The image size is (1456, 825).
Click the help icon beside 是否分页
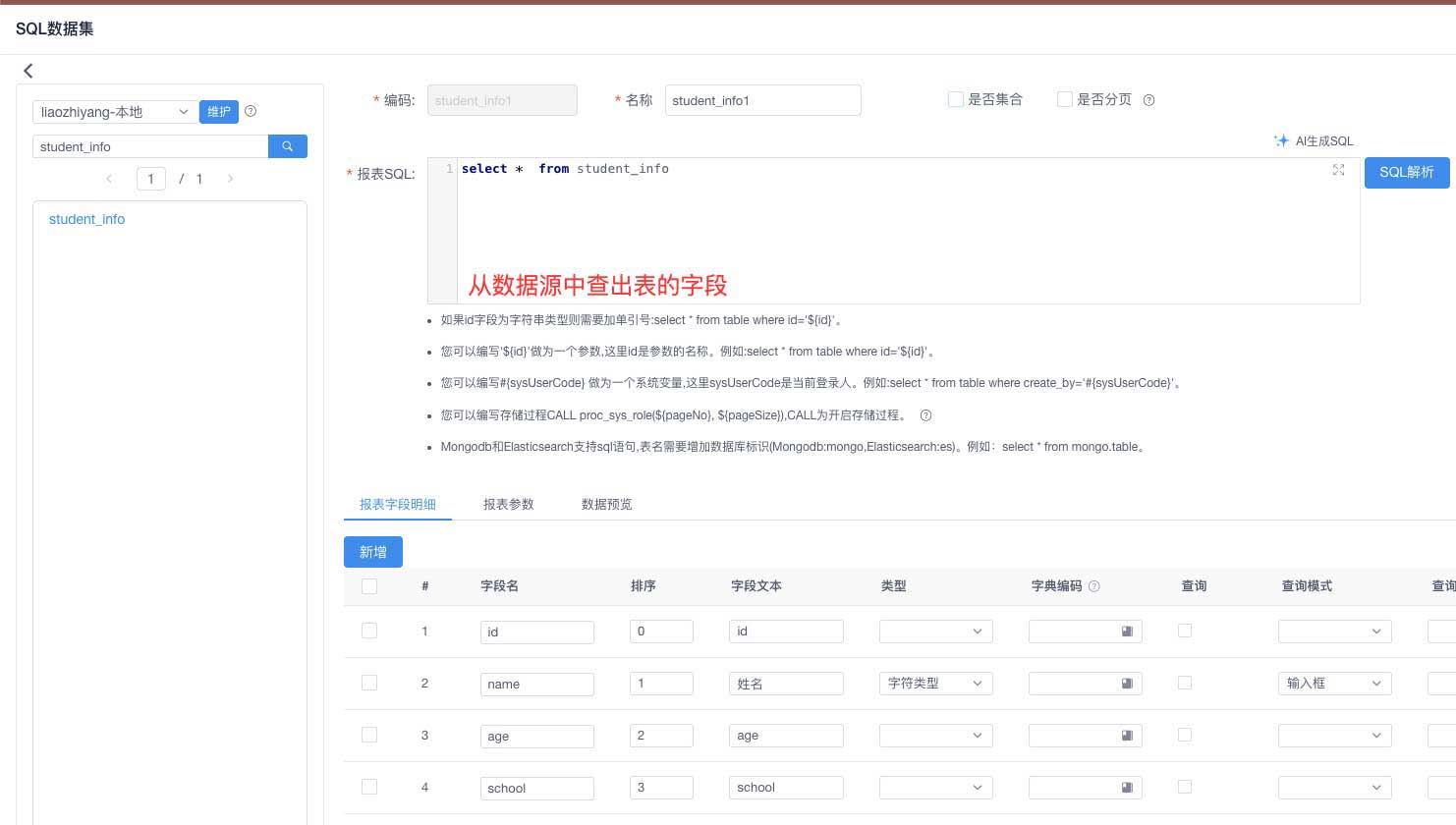[1149, 100]
